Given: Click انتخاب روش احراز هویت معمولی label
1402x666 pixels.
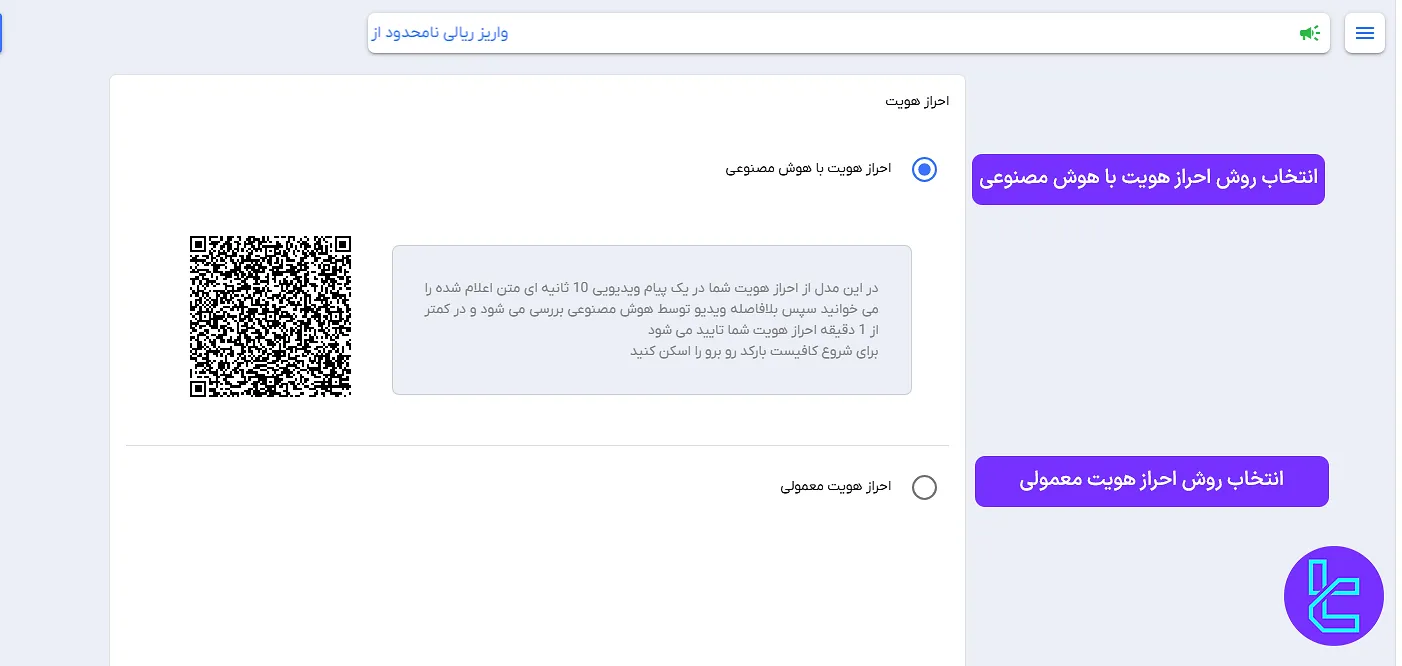Looking at the screenshot, I should click(x=1151, y=481).
